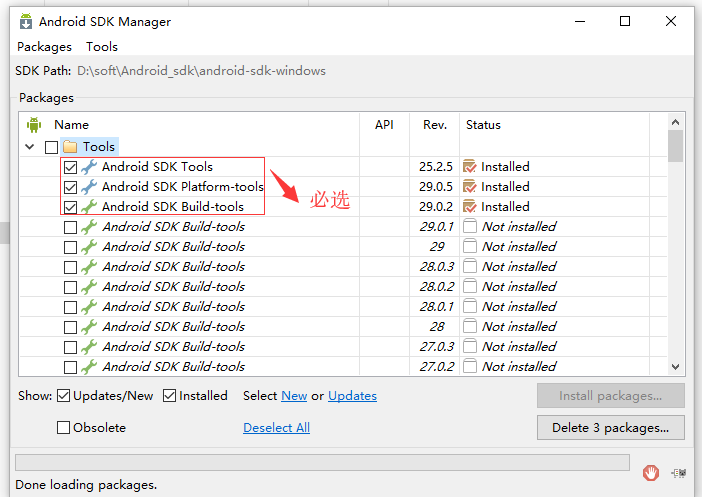Screen dimensions: 702x497
Task: Check the Build-tools 29.0.1 checkbox
Action: (x=70, y=227)
